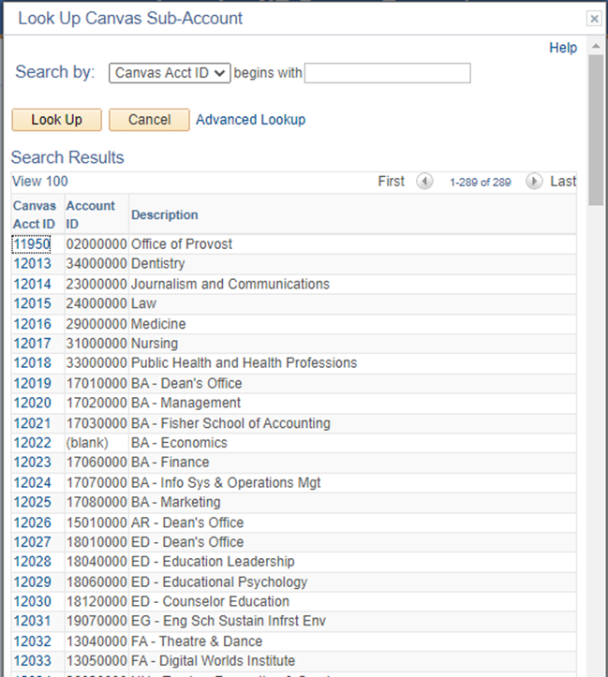The image size is (608, 677).
Task: Click the previous page arrow icon
Action: [x=424, y=182]
